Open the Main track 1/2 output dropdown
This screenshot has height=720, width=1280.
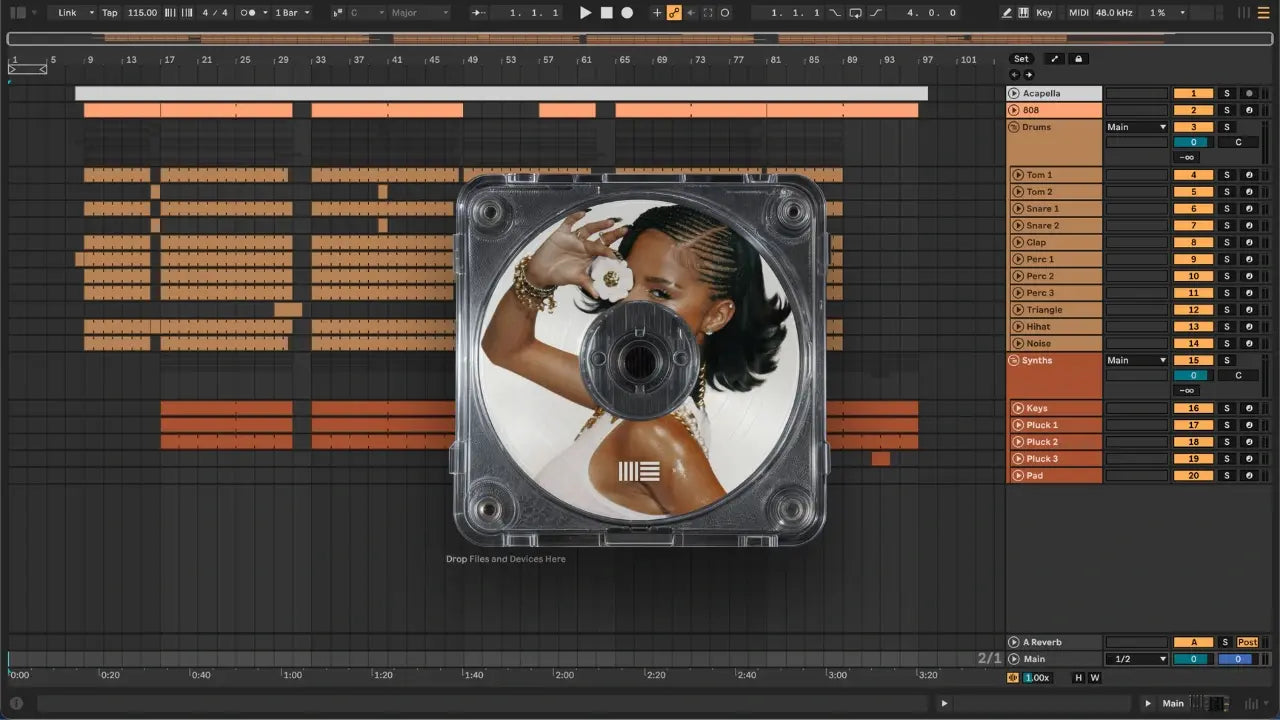[x=1136, y=659]
